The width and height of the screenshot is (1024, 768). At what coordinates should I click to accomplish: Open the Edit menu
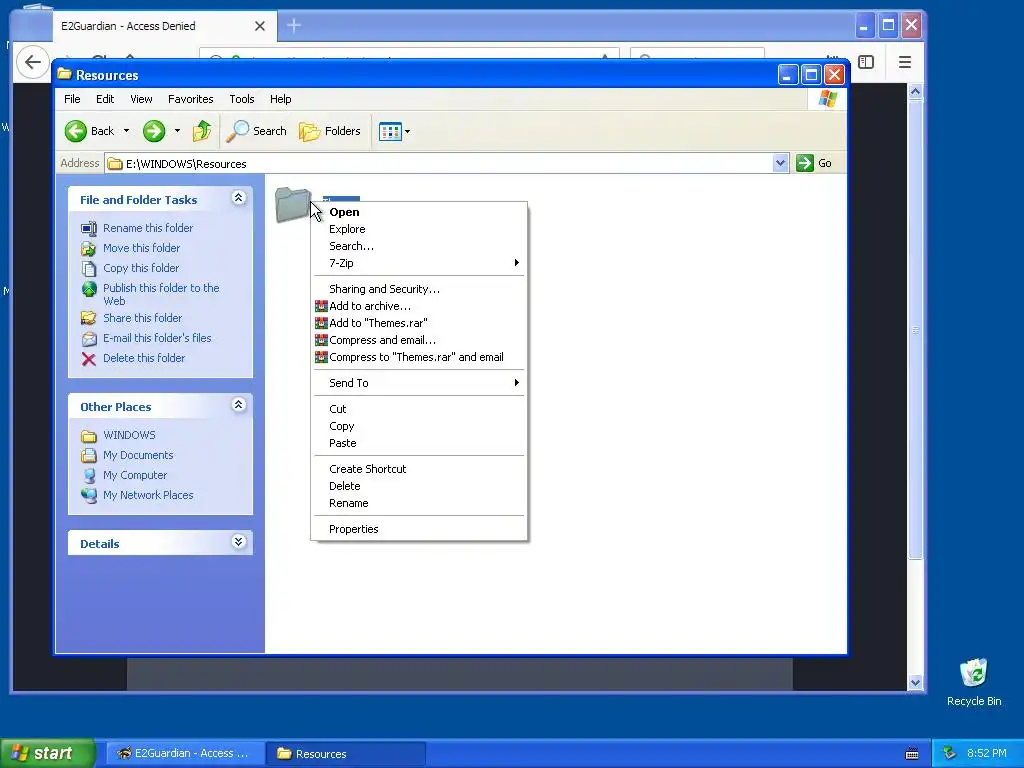pyautogui.click(x=104, y=99)
